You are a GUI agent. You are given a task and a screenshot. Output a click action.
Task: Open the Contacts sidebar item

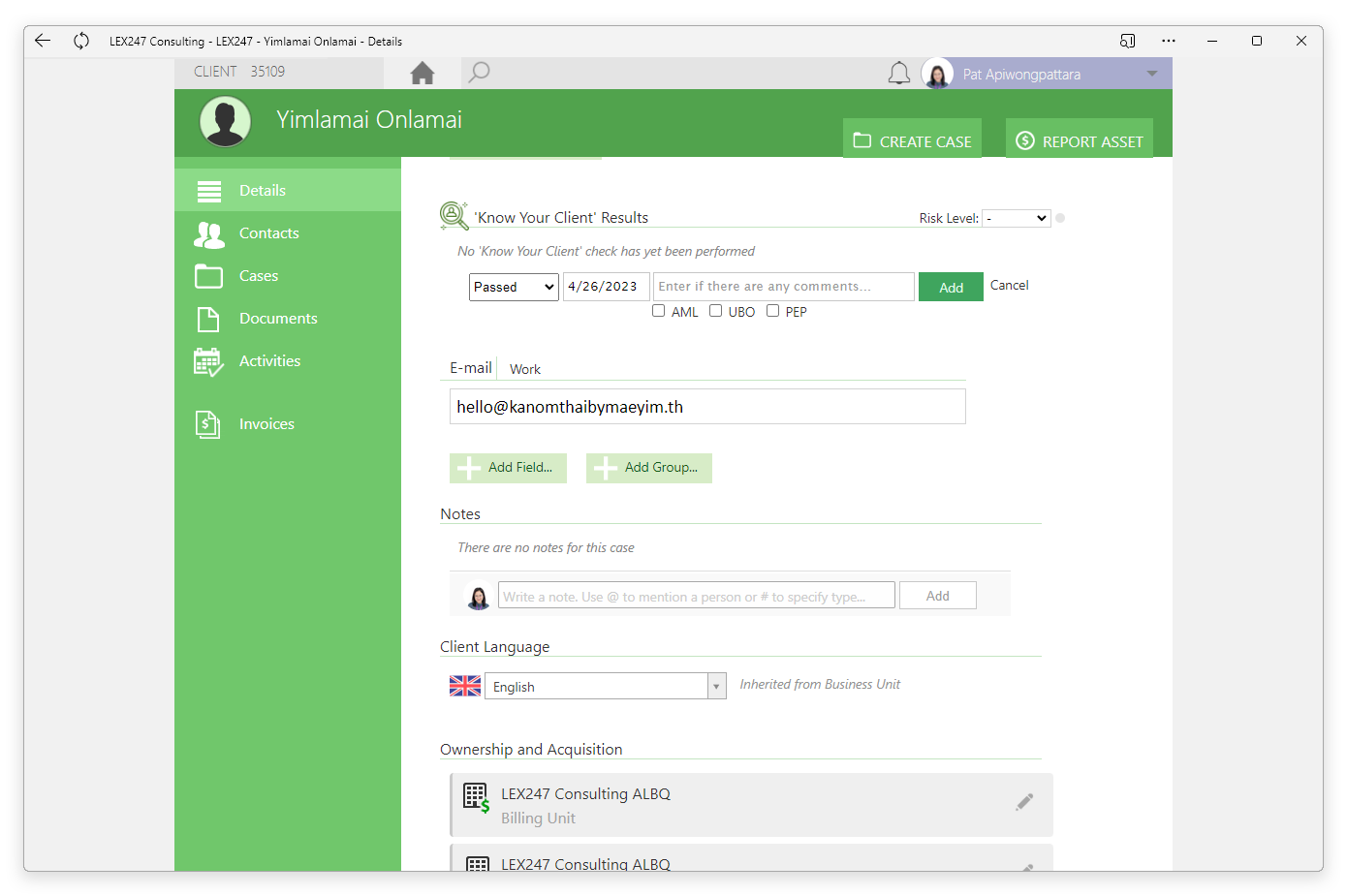pyautogui.click(x=288, y=233)
